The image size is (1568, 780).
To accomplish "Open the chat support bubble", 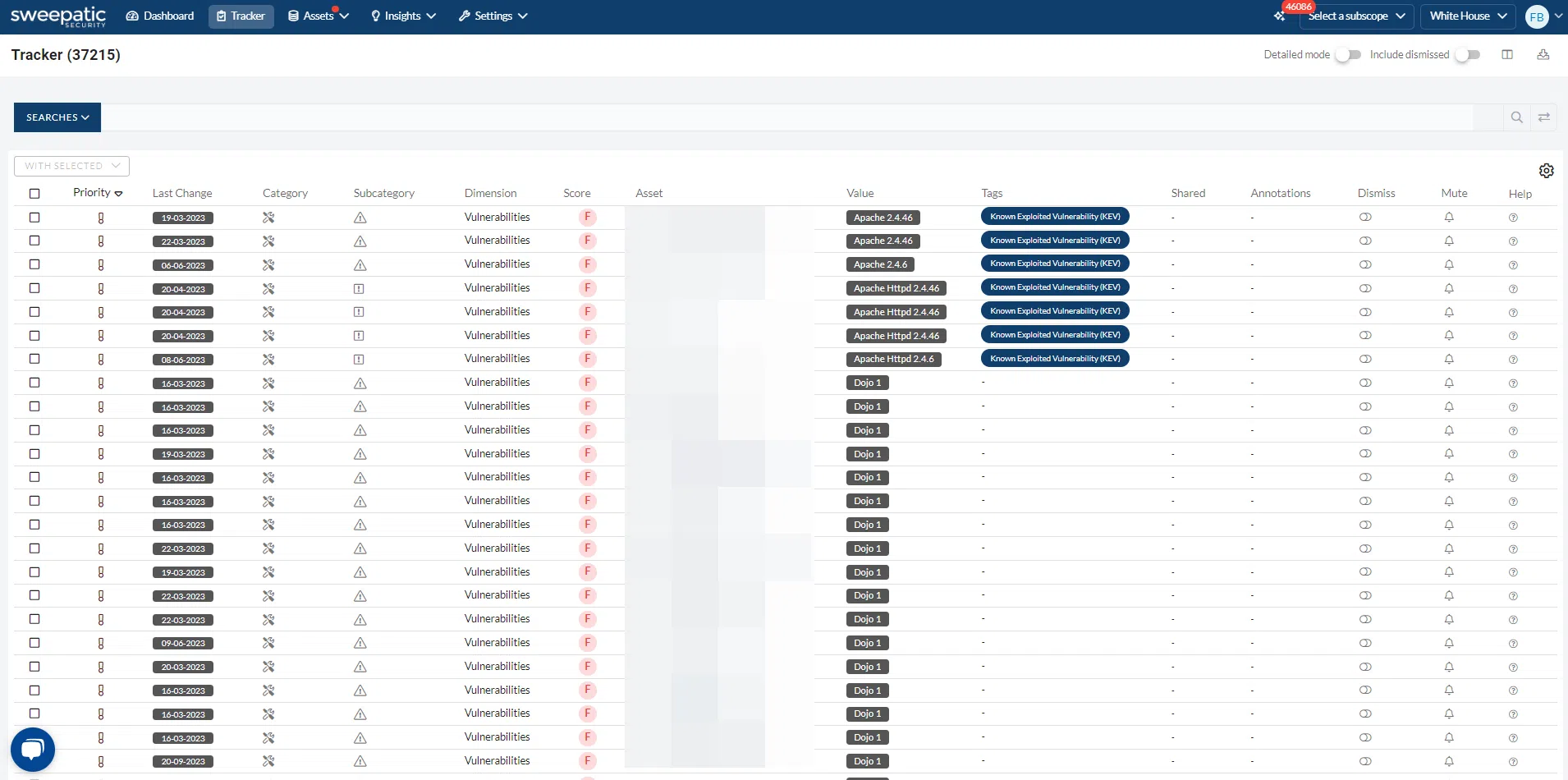I will tap(33, 749).
